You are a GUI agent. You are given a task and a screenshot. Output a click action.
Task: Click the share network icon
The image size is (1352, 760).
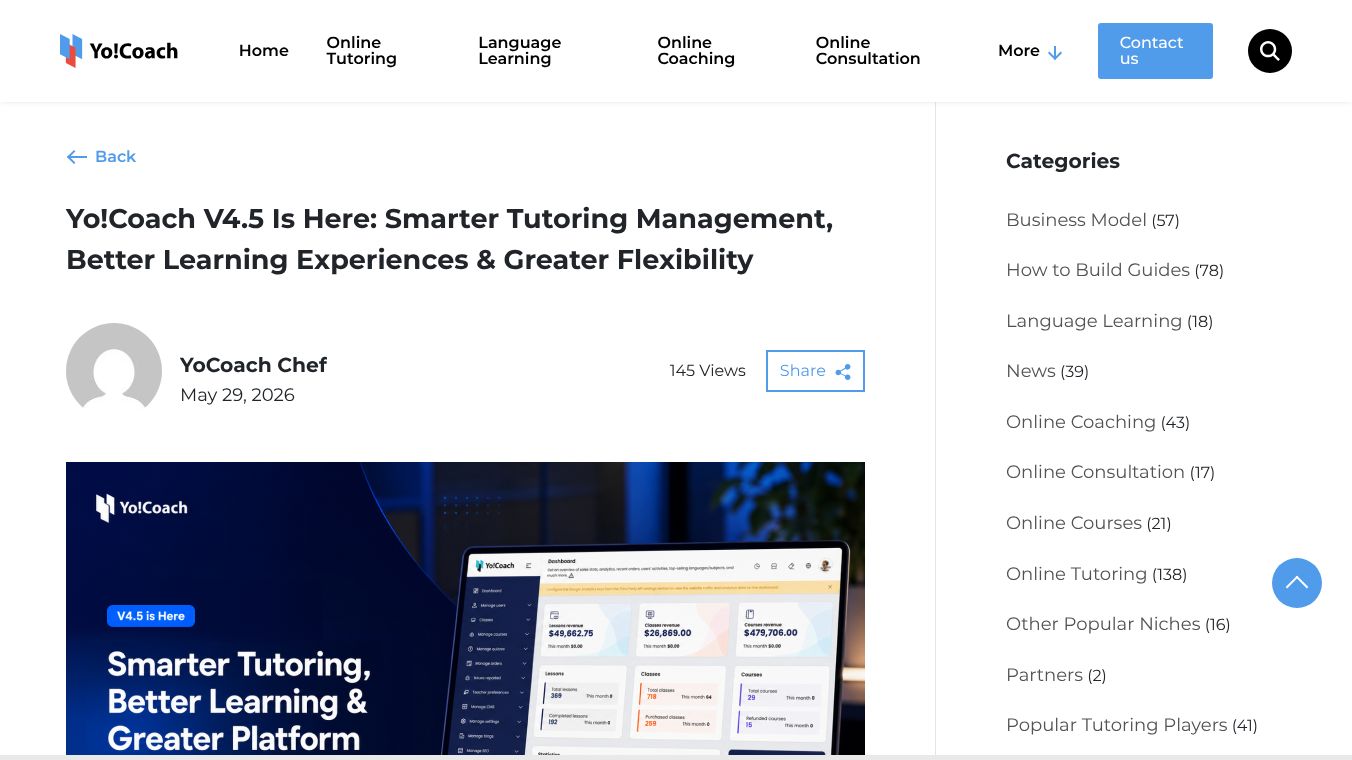[843, 372]
